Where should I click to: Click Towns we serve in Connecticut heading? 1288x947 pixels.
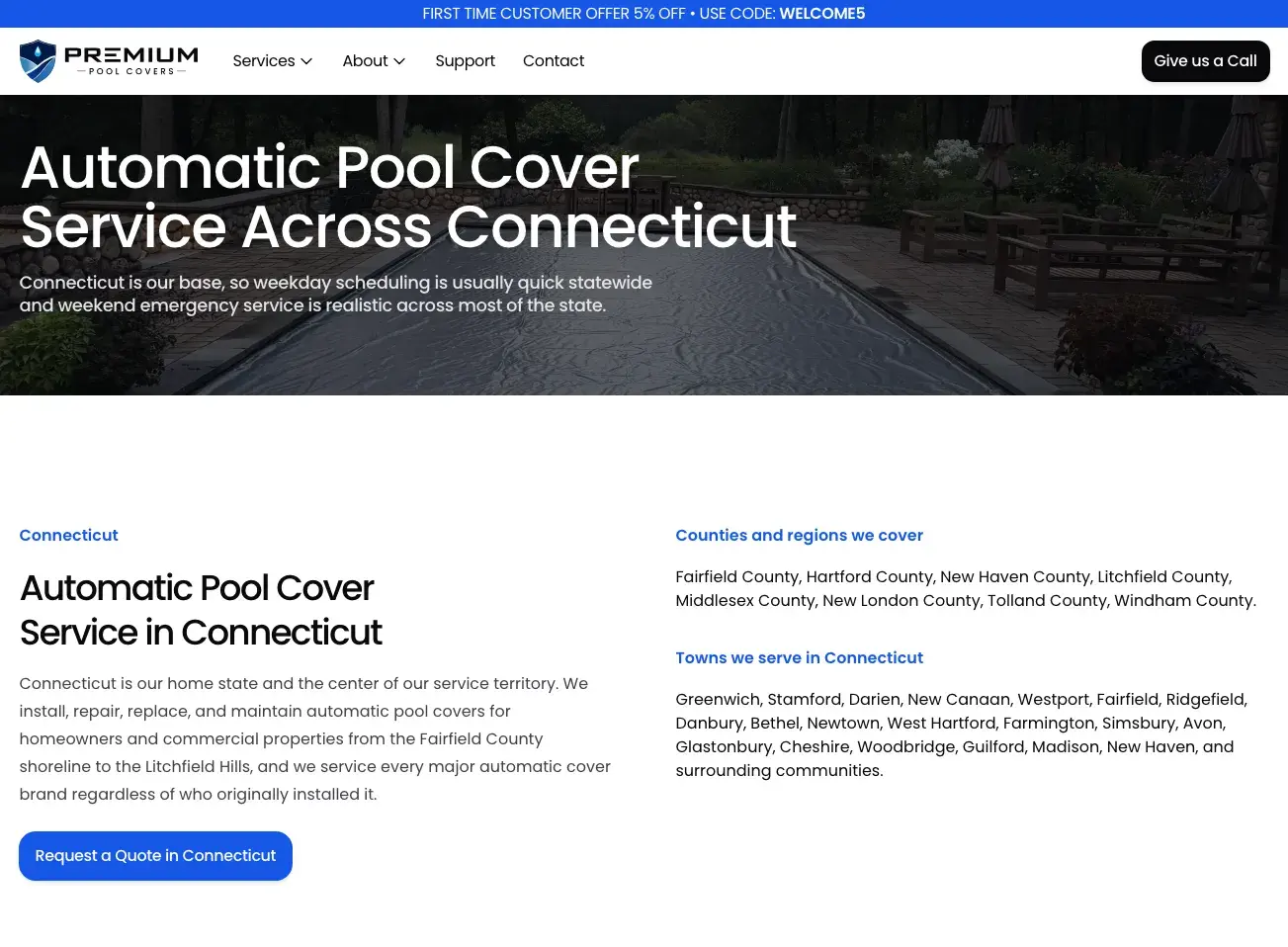pos(799,657)
